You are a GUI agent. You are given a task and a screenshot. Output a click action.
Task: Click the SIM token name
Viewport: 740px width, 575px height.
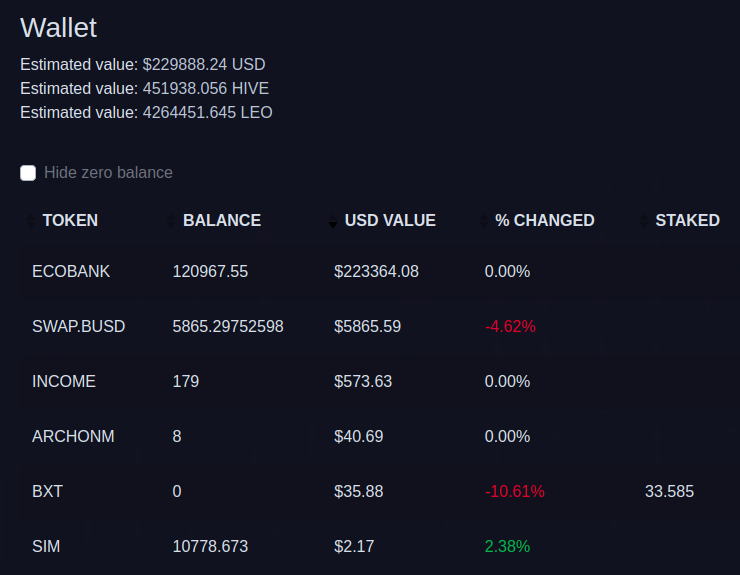(46, 546)
